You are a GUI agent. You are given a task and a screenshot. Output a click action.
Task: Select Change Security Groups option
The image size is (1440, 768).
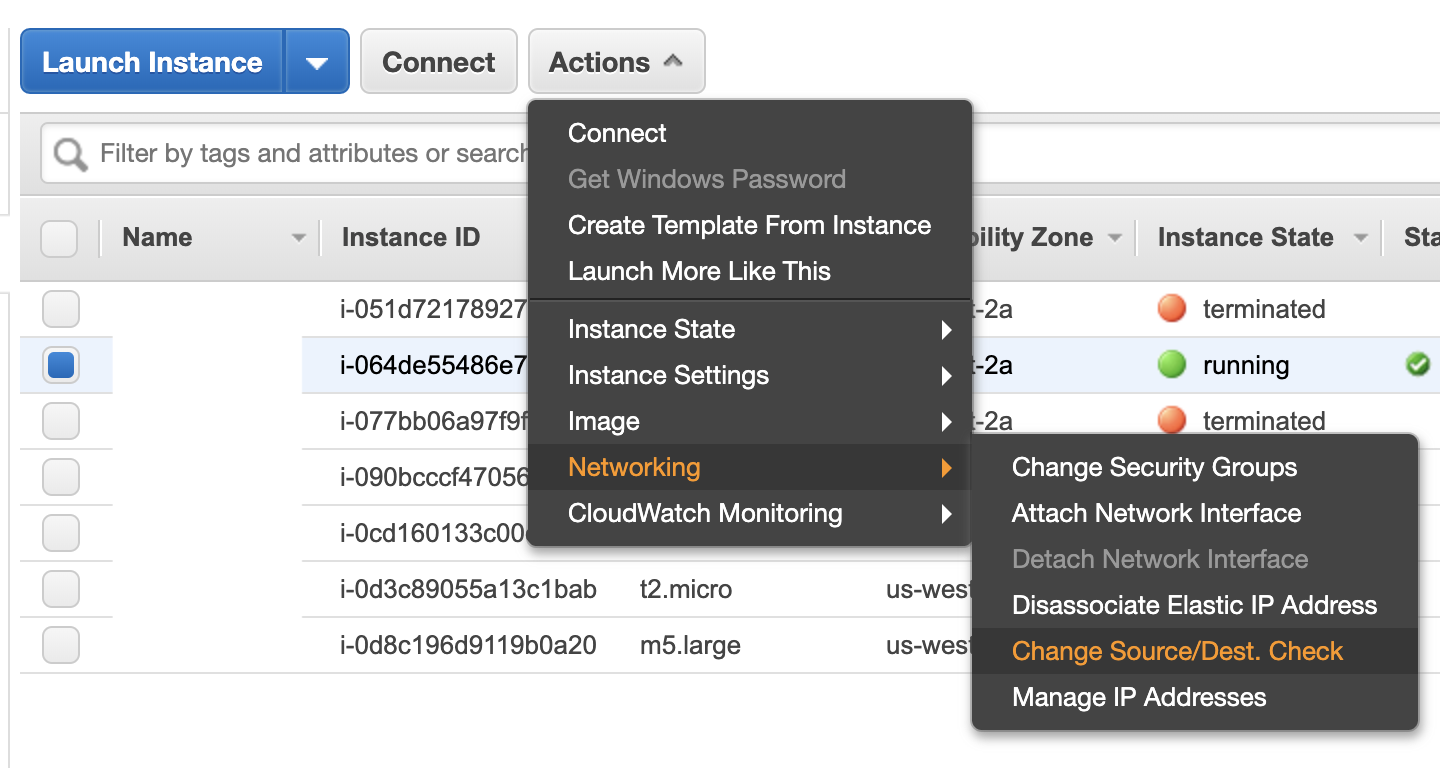[x=1154, y=467]
